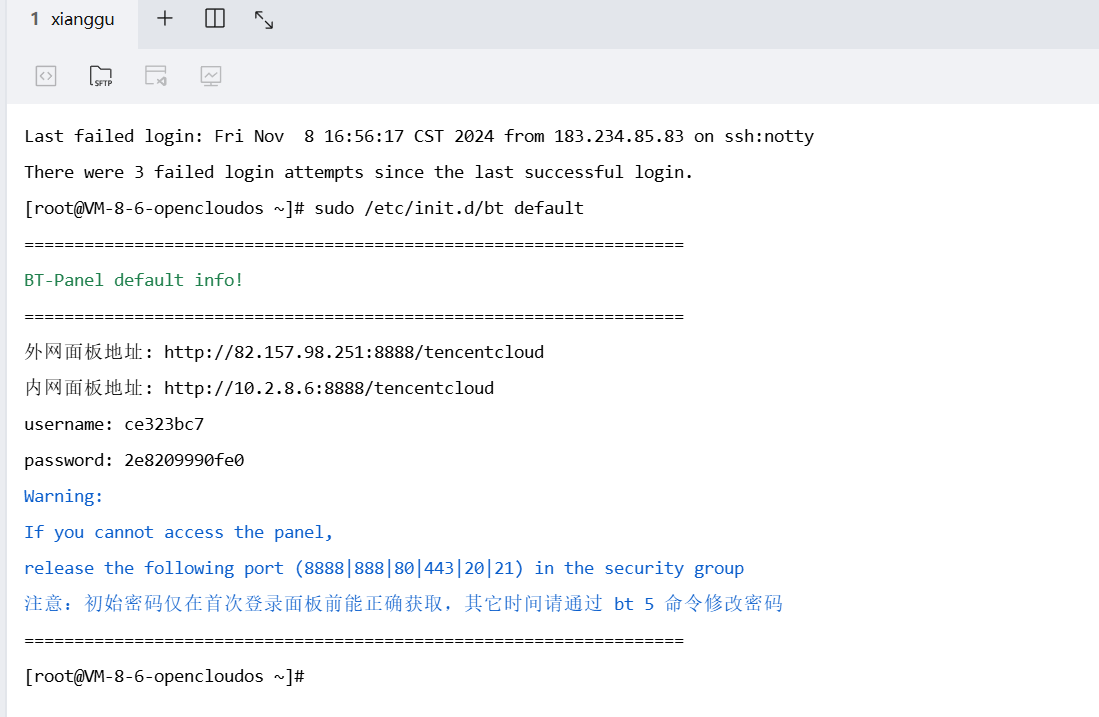Open the SFTP file transfer folder icon
Viewport: 1099px width, 717px height.
point(101,76)
